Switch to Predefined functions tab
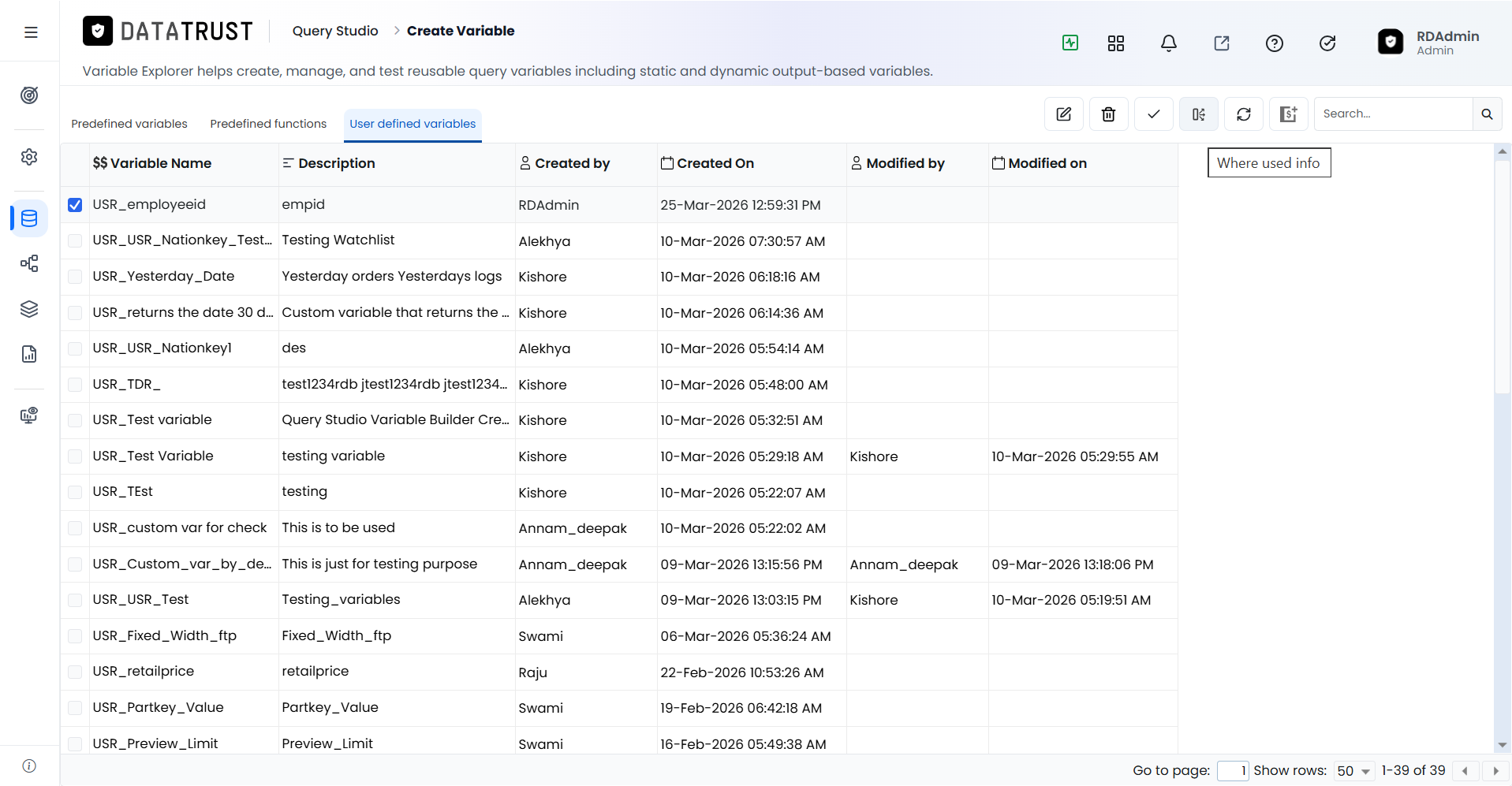Screen dimensions: 1512x786 [x=268, y=124]
